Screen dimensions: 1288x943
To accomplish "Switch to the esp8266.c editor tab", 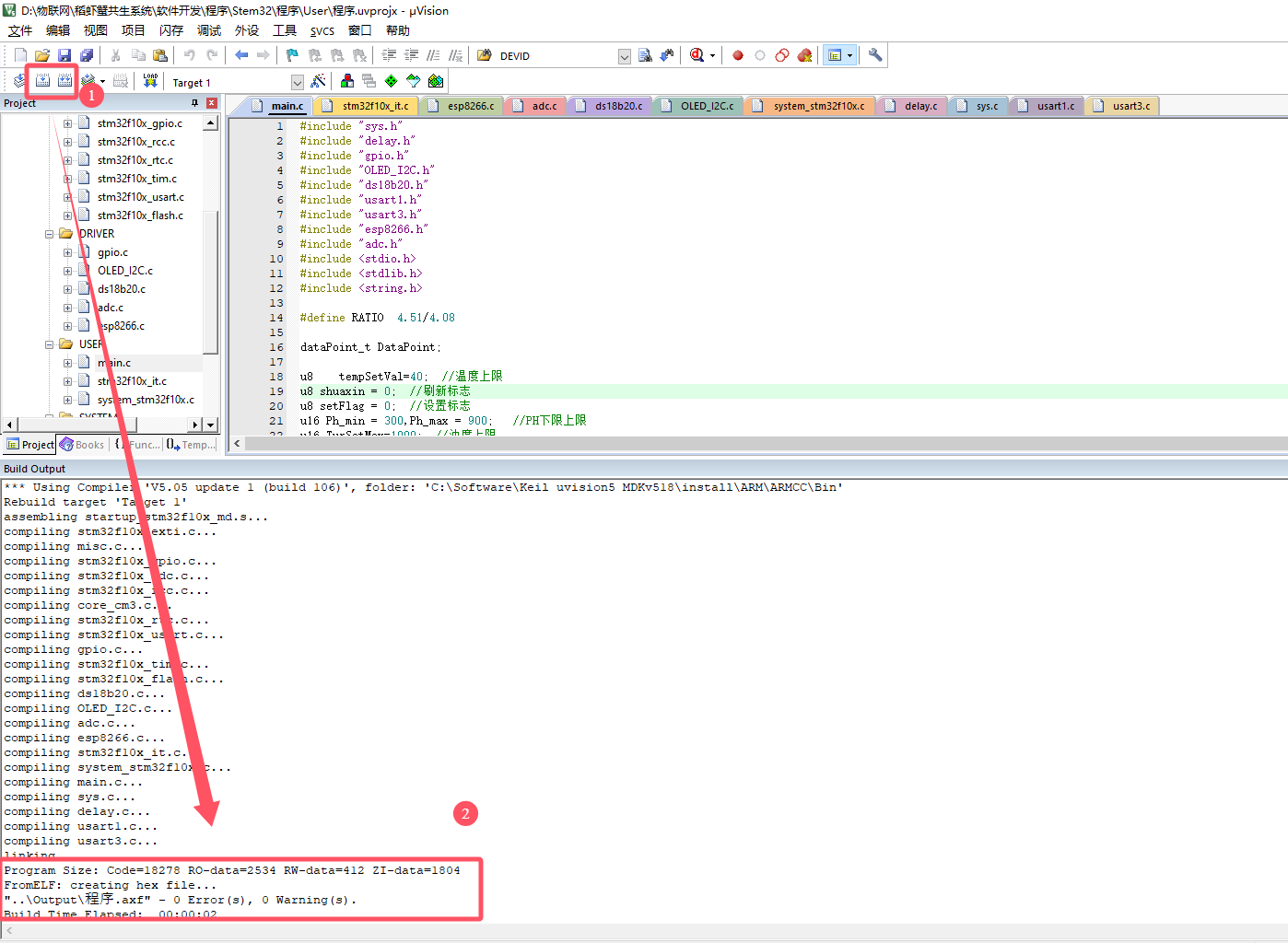I will pos(463,106).
